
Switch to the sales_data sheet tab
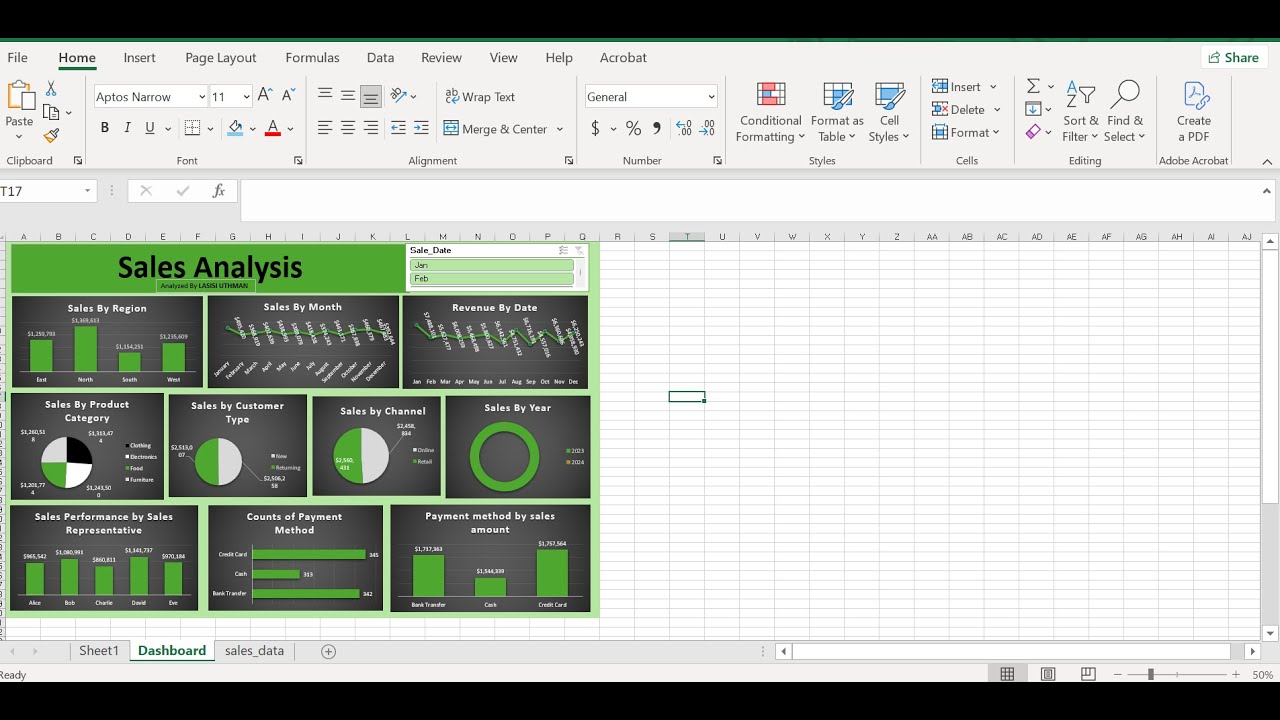[x=254, y=651]
